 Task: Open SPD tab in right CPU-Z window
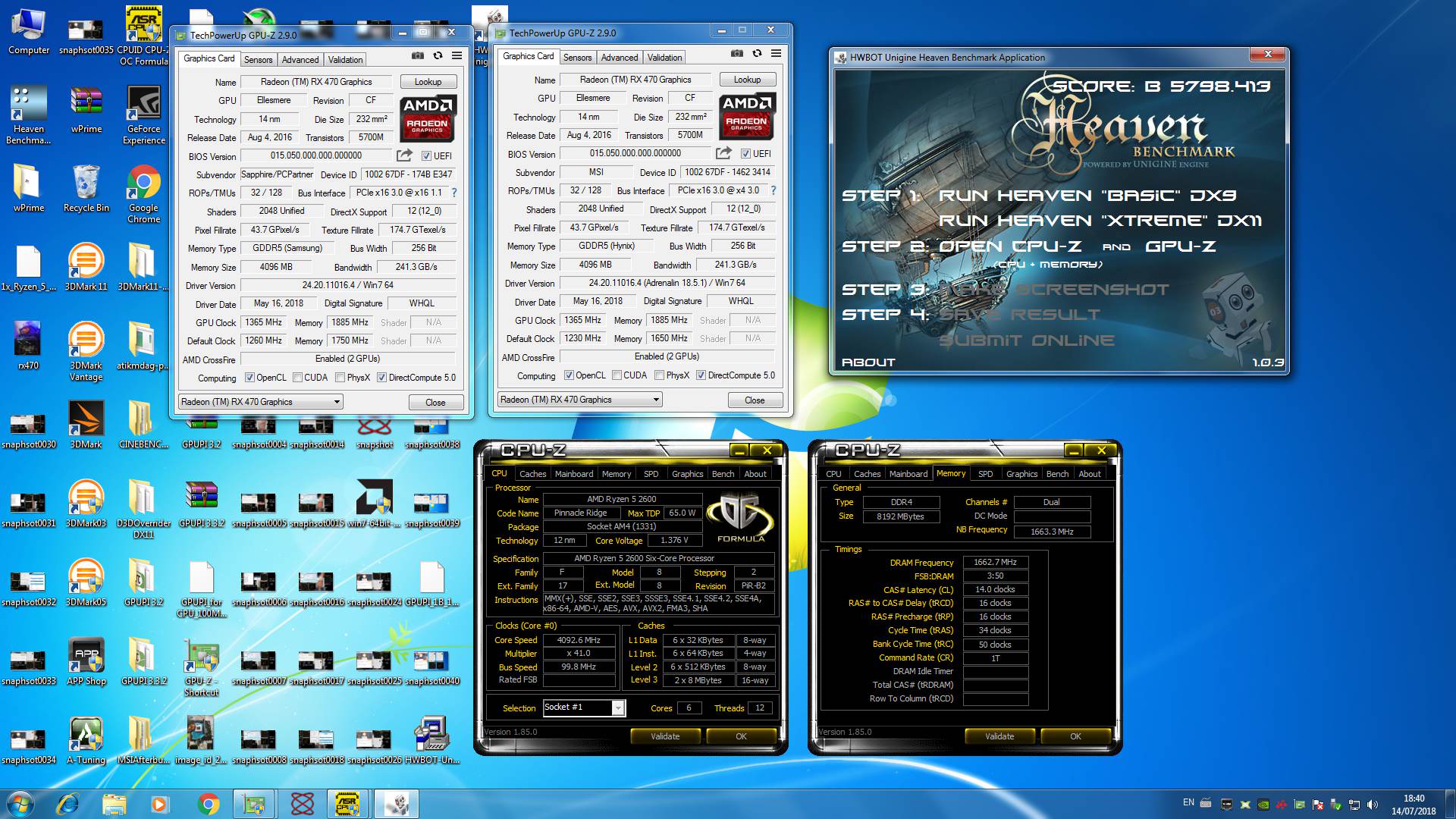(x=986, y=474)
